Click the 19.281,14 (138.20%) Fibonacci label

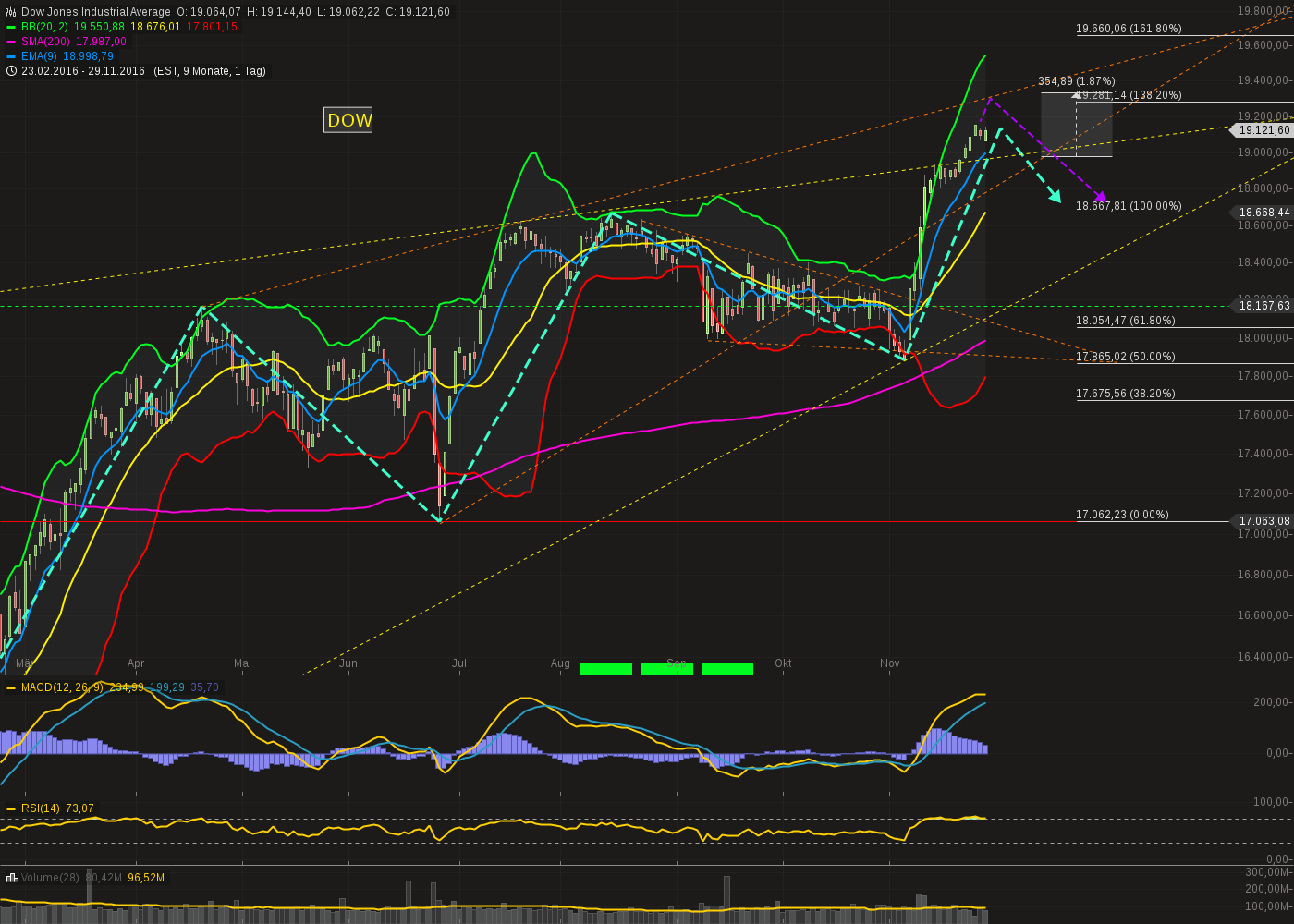(x=1129, y=95)
